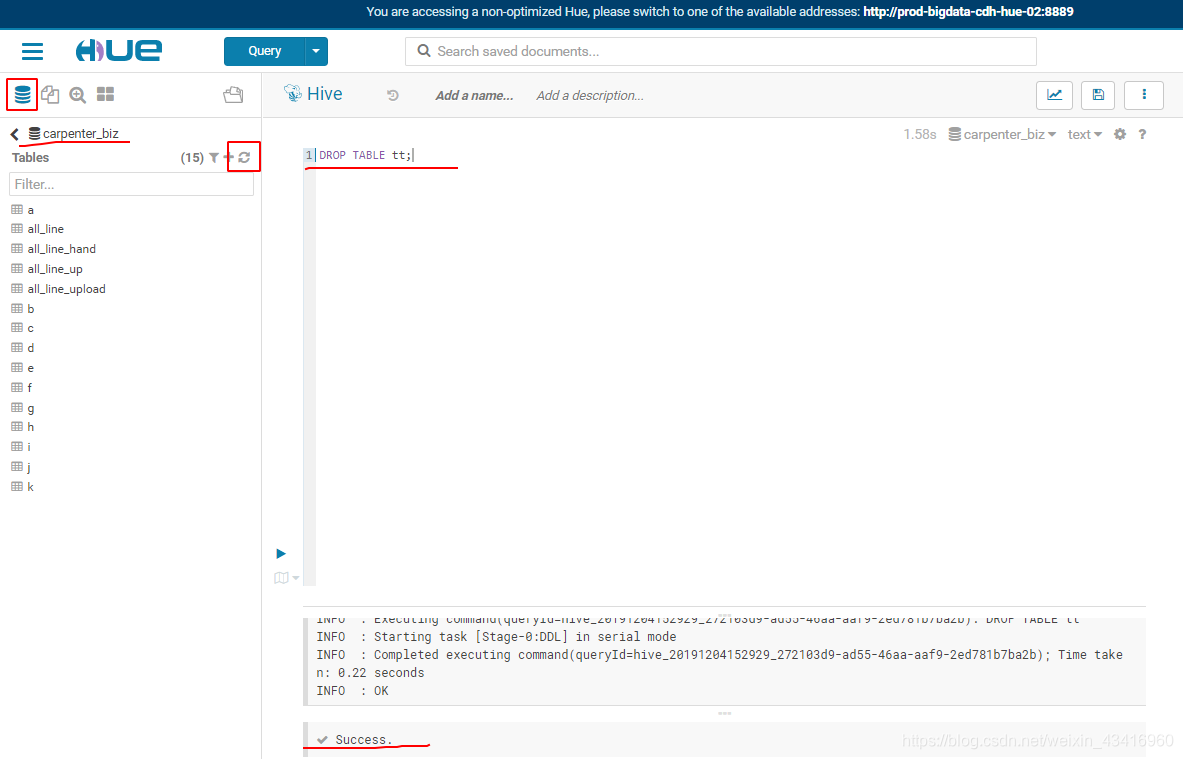Refresh the Tables list
Viewport: 1183px width, 759px height.
(244, 158)
